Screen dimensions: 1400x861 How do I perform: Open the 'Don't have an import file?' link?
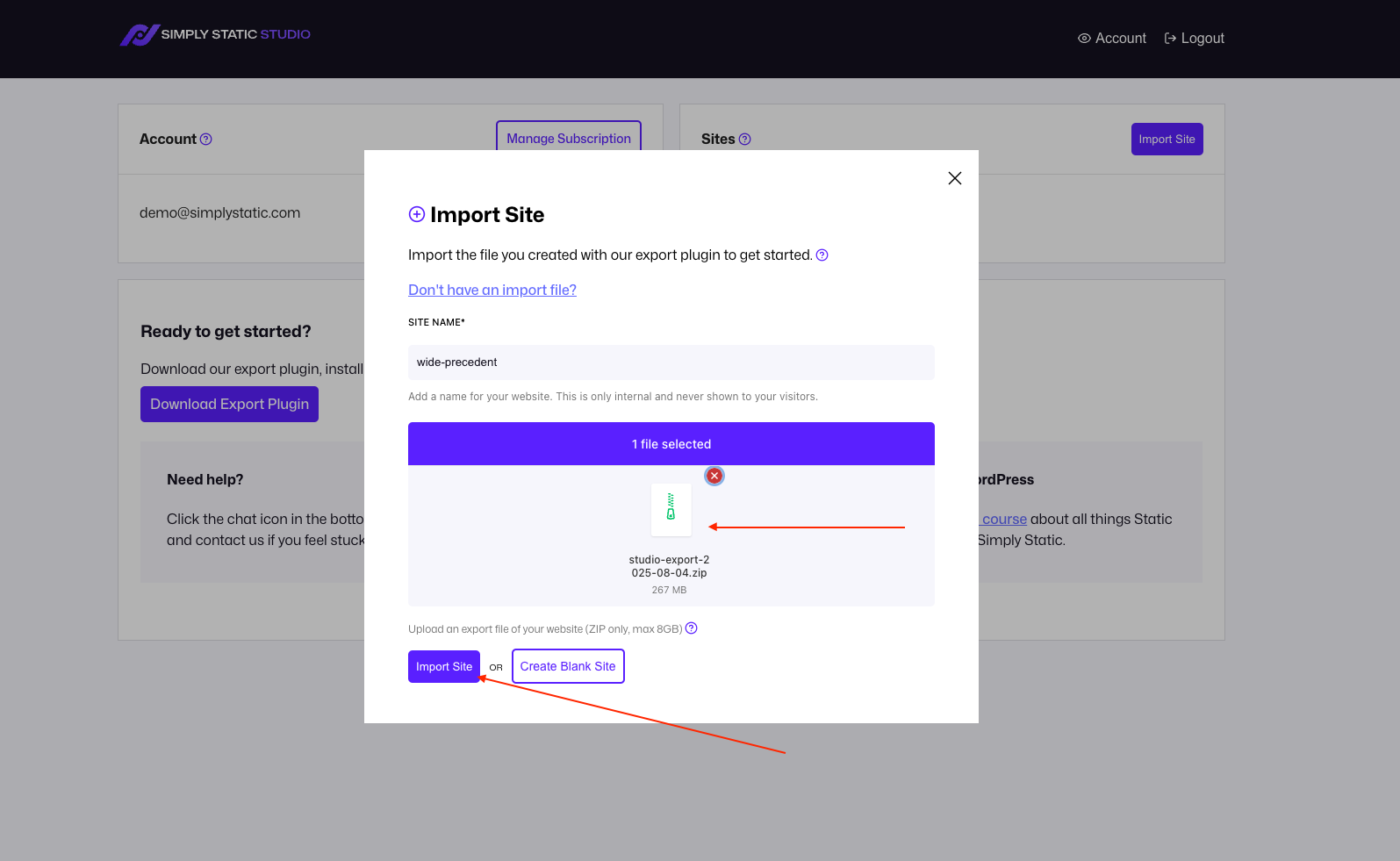(x=492, y=291)
